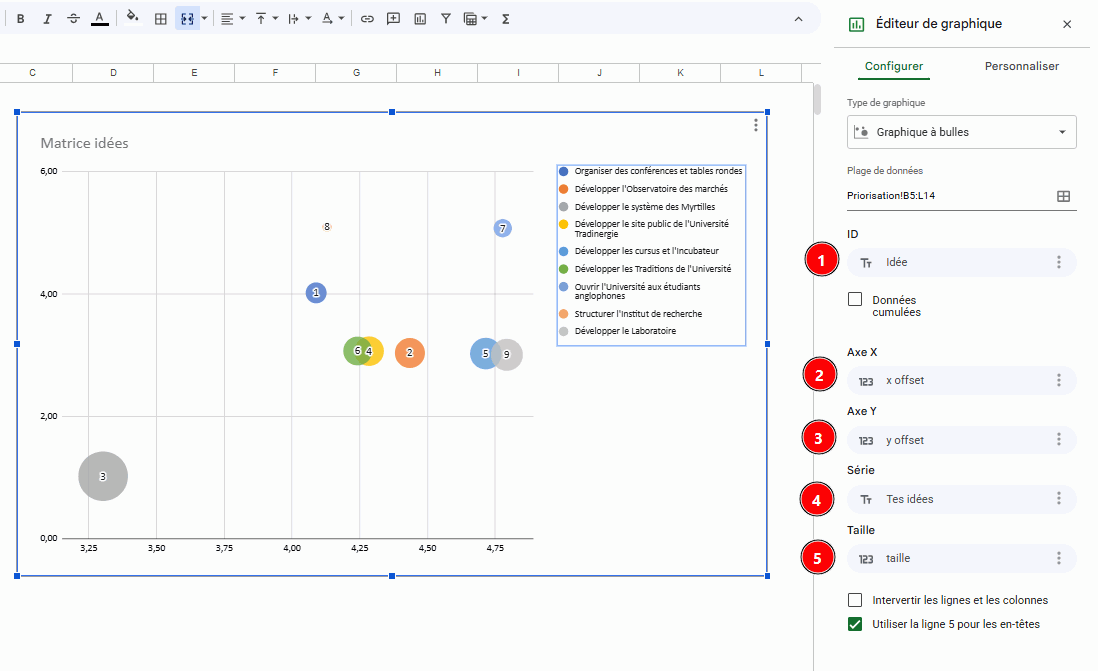Screen dimensions: 1098x671
Task: Uncheck Utiliser la ligne 5 pour les en-têtes
Action: tap(855, 624)
